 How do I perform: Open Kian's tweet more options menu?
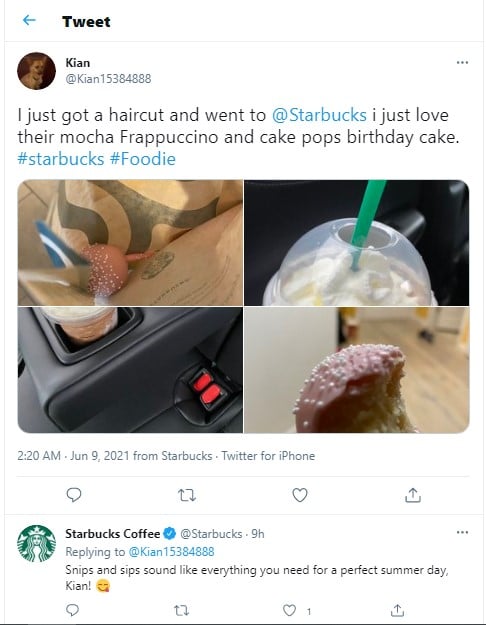[x=462, y=63]
